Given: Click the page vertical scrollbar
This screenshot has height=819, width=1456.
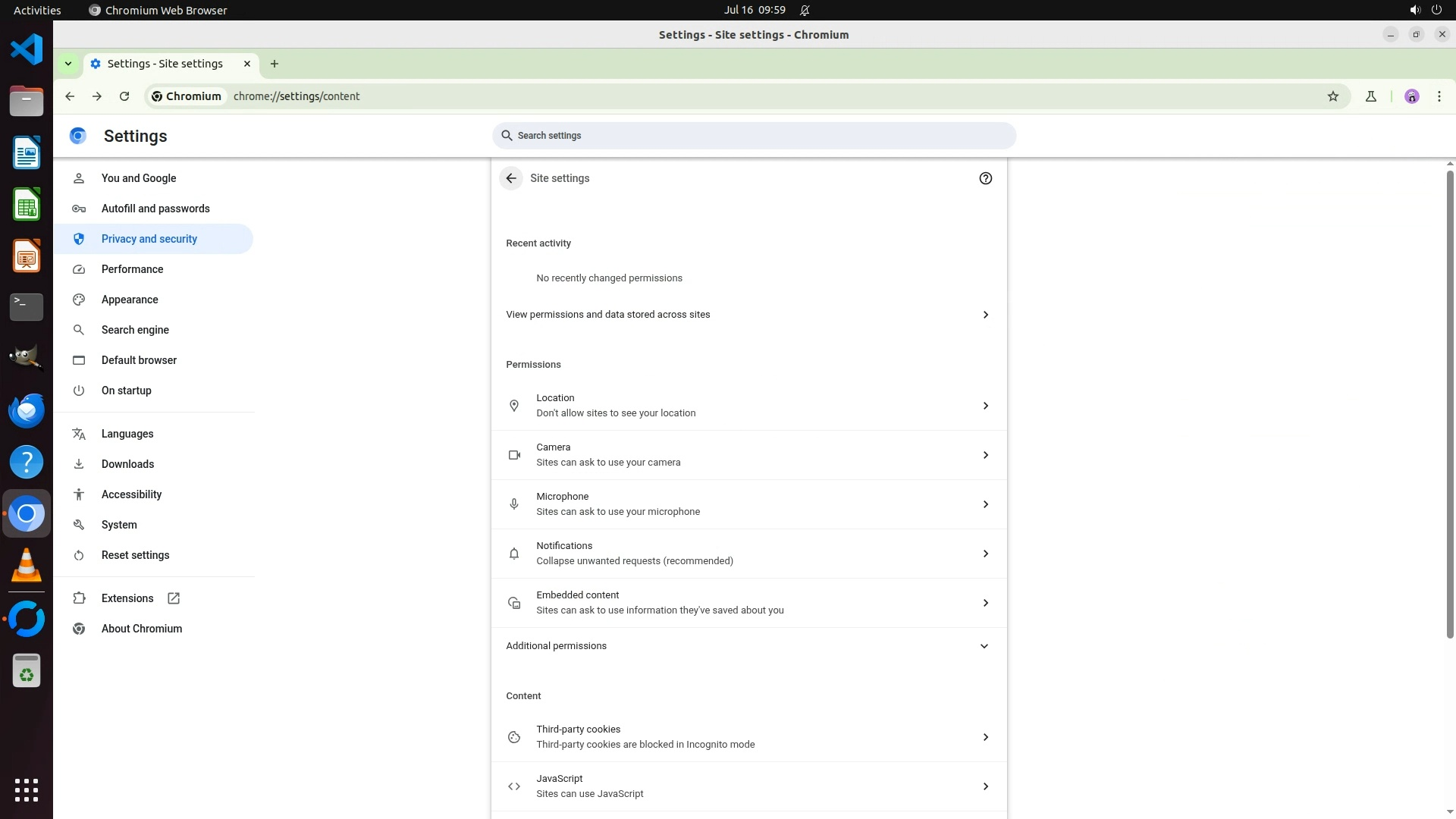Looking at the screenshot, I should (x=1449, y=402).
